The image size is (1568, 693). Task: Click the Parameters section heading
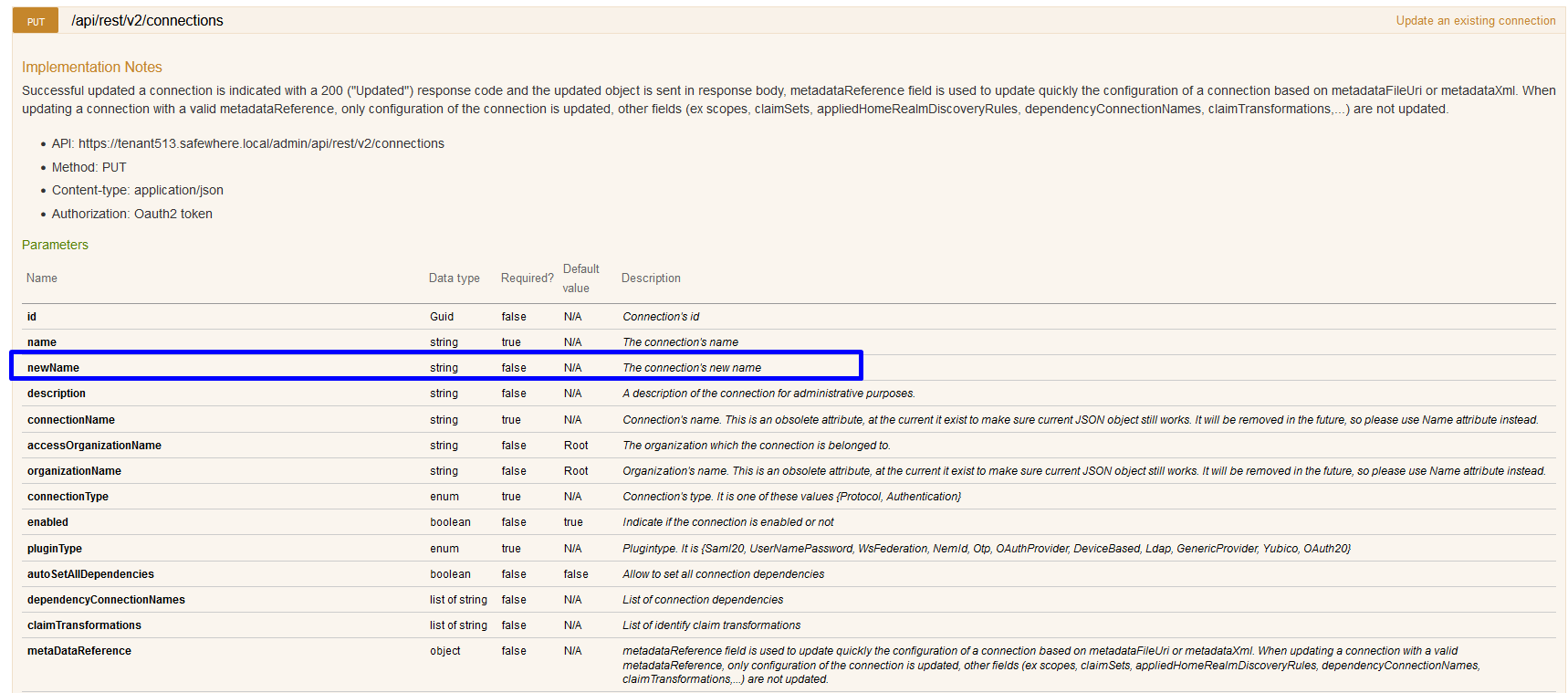55,245
